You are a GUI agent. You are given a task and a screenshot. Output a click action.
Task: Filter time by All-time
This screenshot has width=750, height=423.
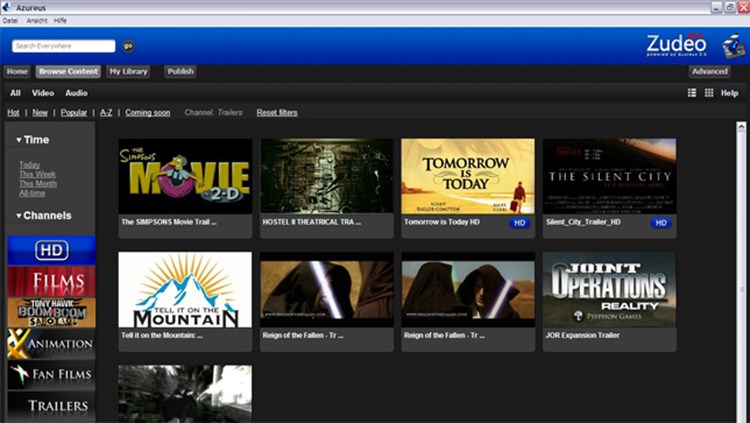[32, 193]
